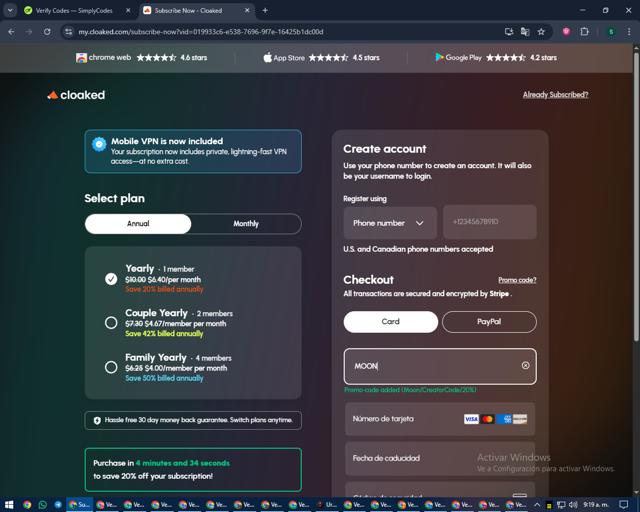Click the taskbar clock showing 9:19 a.m.

pyautogui.click(x=596, y=505)
